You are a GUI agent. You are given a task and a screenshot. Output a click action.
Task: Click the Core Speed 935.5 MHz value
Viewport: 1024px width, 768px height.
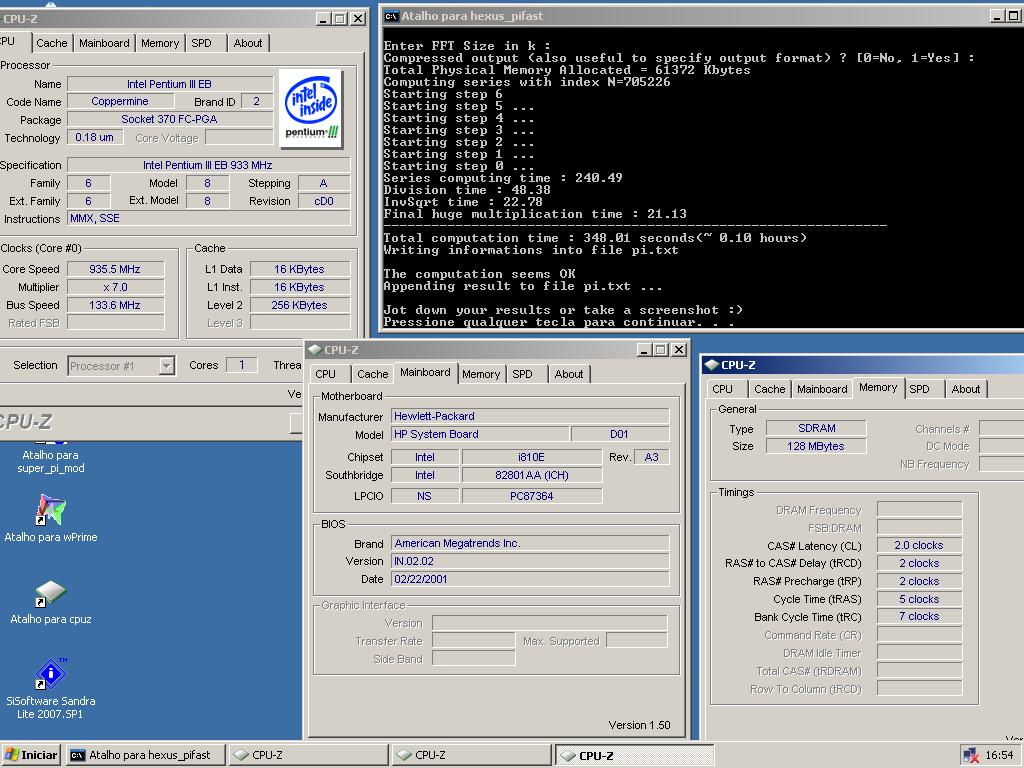[x=116, y=269]
